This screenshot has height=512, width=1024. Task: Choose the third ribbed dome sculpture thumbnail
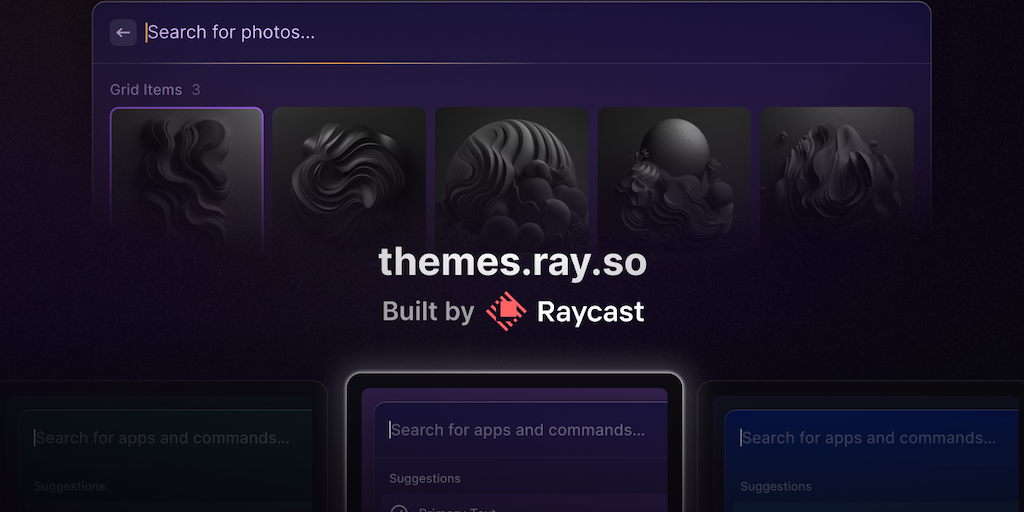pos(512,178)
